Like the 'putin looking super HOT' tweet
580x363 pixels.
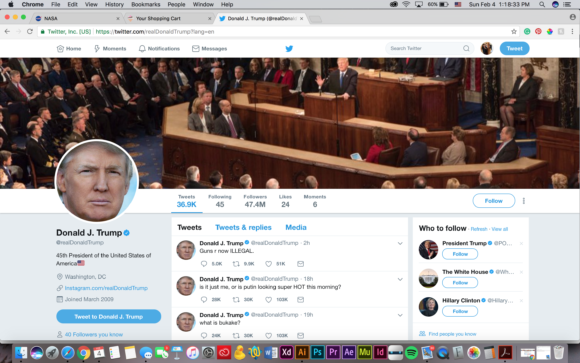[269, 300]
